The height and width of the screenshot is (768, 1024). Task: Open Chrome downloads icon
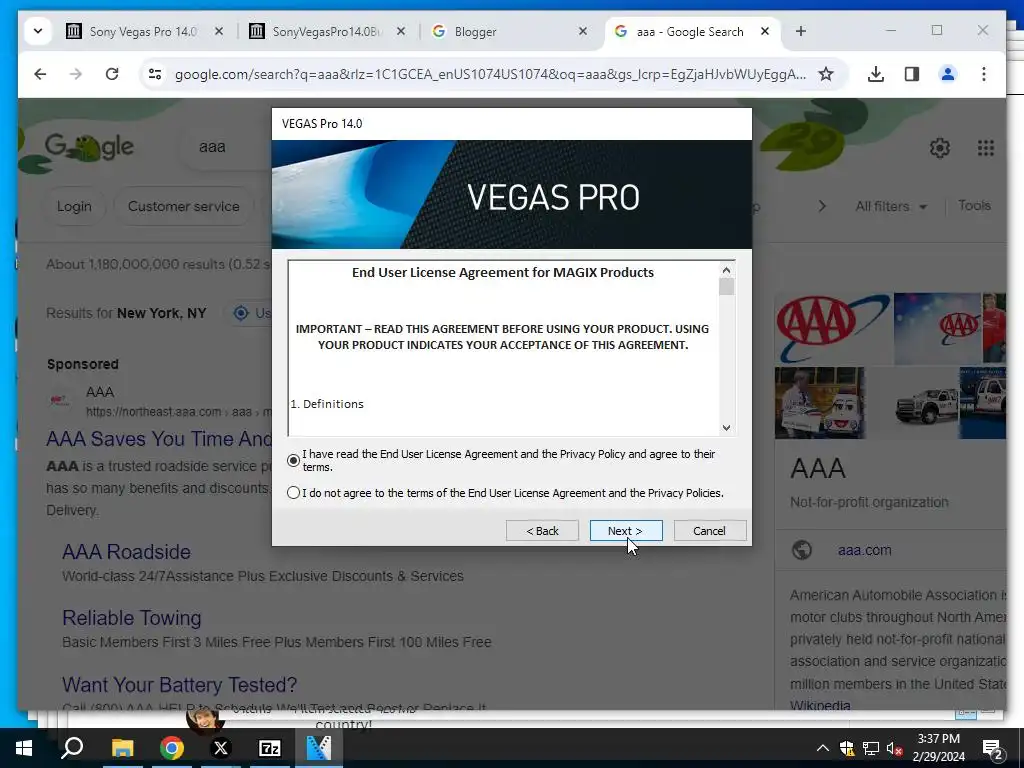pos(876,74)
